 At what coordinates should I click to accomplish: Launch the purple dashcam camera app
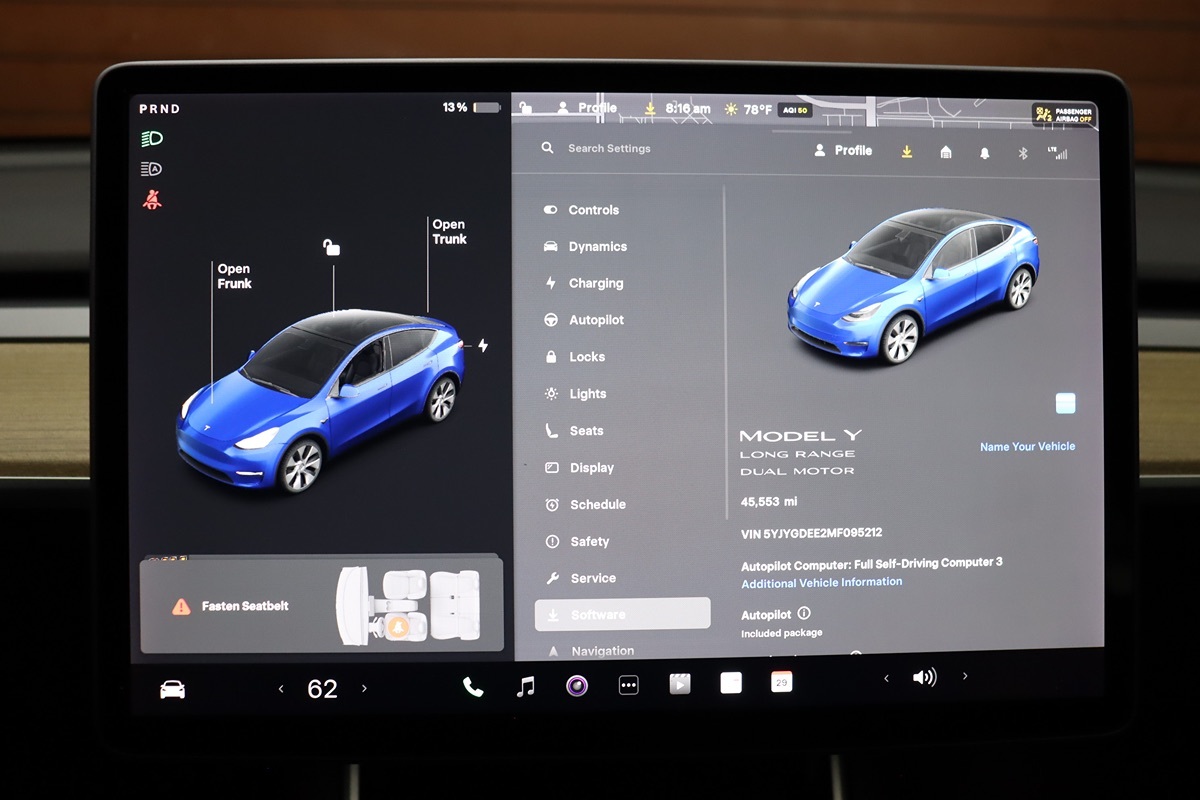pos(577,686)
